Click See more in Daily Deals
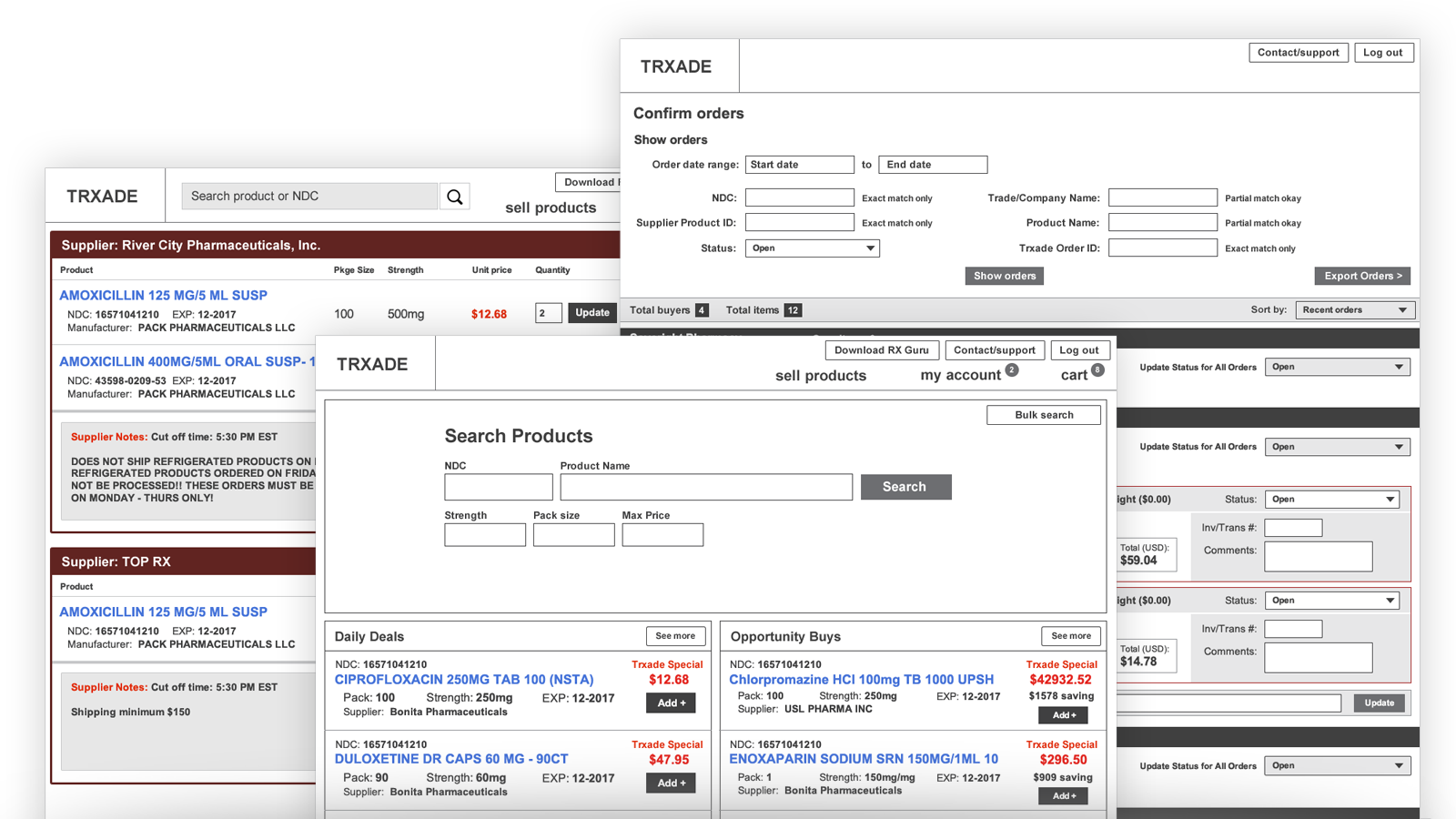 click(675, 636)
